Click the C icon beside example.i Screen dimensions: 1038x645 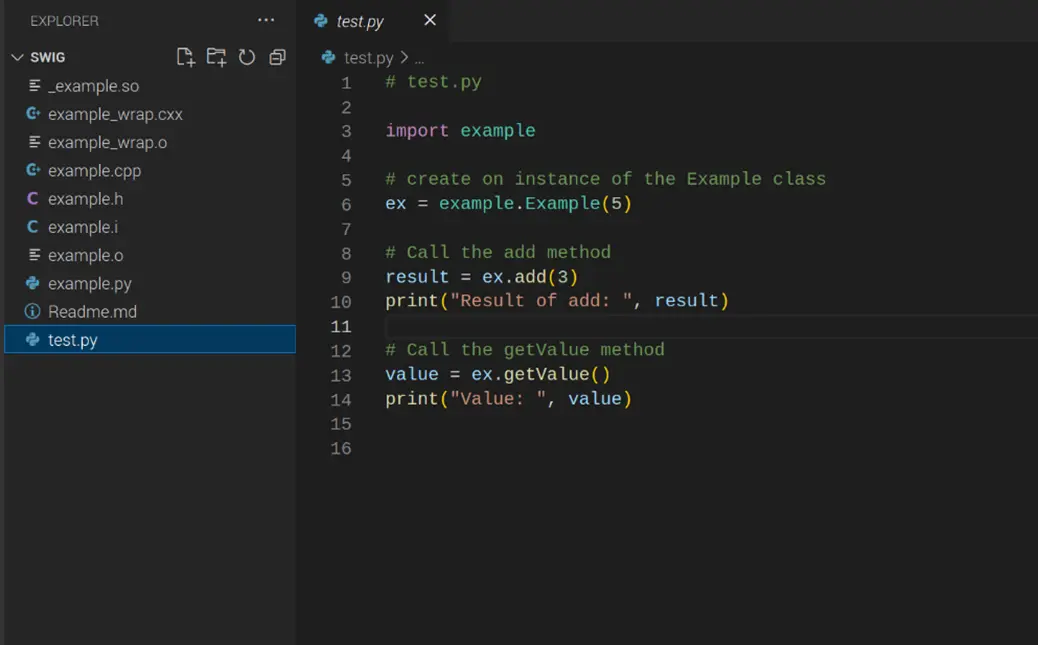tap(32, 227)
